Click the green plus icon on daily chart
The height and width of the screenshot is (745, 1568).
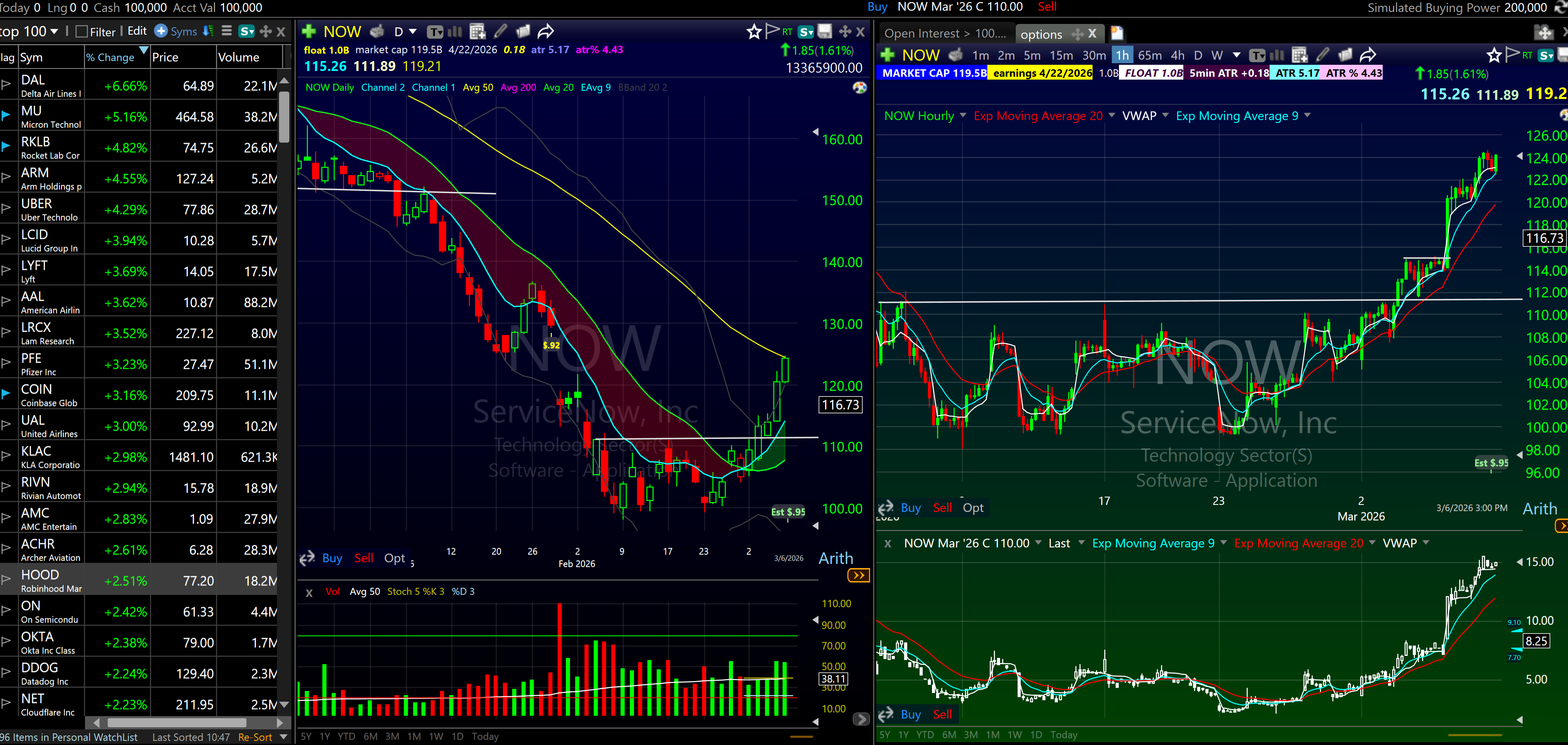pyautogui.click(x=309, y=31)
